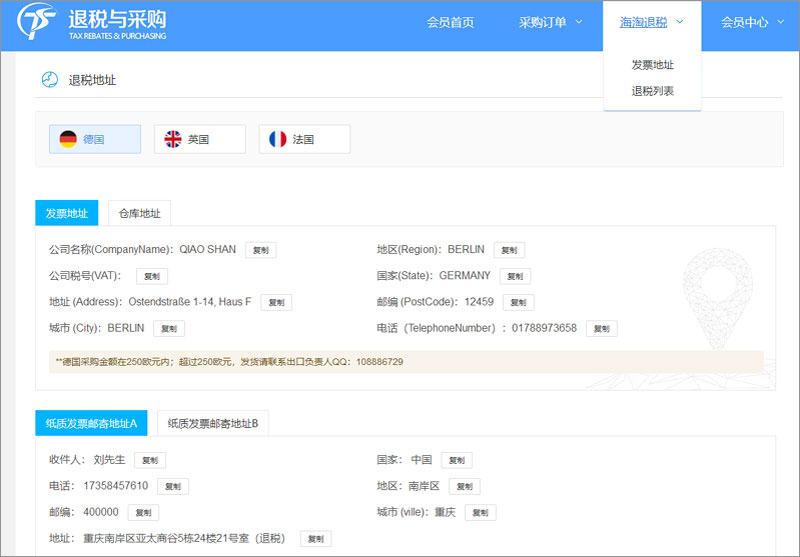This screenshot has width=800, height=557.
Task: Select 法国 country option
Action: [305, 139]
